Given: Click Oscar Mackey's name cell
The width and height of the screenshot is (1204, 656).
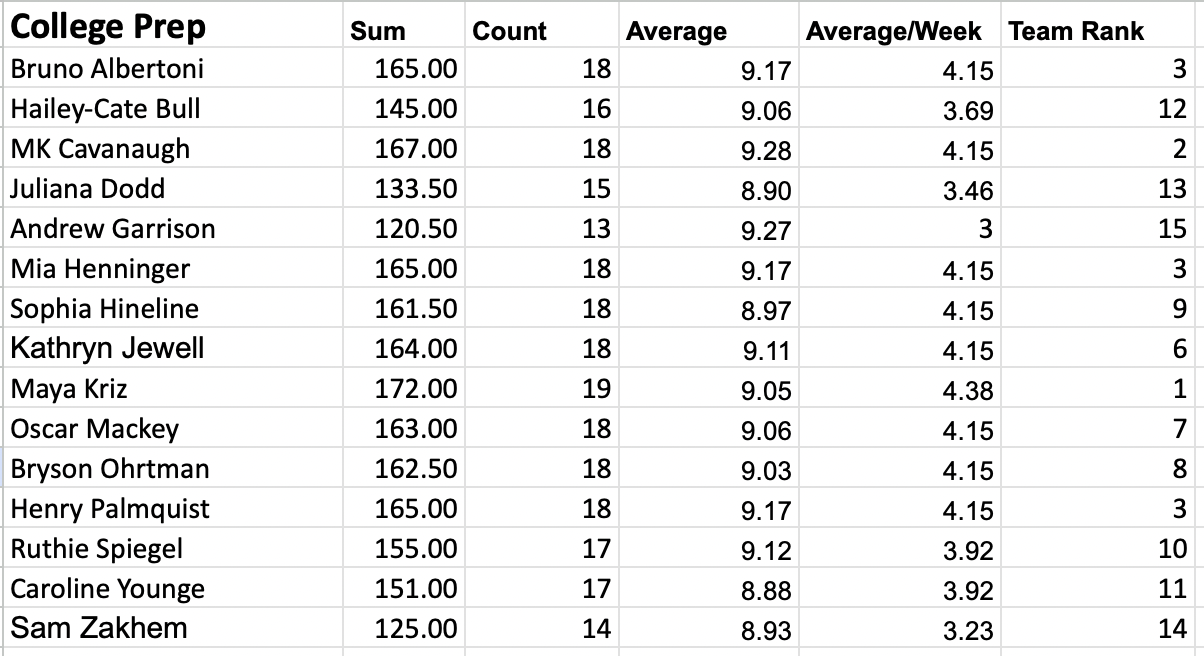Looking at the screenshot, I should tap(172, 429).
